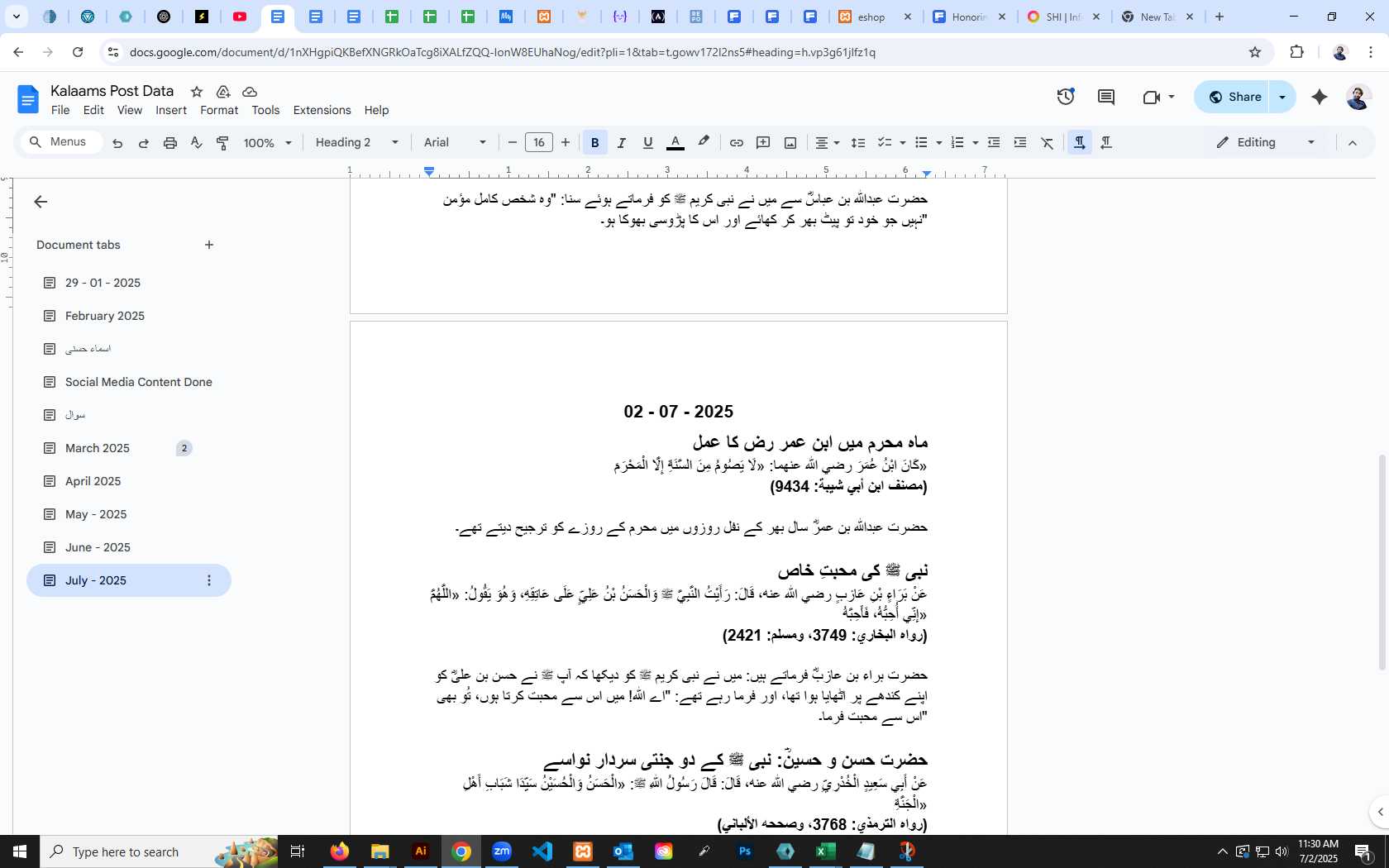Show all comments icon

pos(1105,97)
